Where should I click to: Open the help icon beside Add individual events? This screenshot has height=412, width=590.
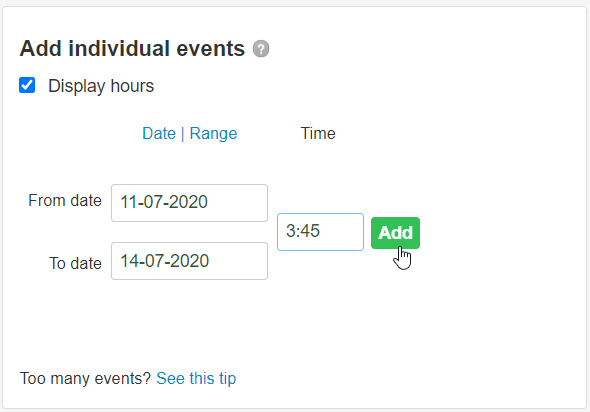[x=261, y=49]
